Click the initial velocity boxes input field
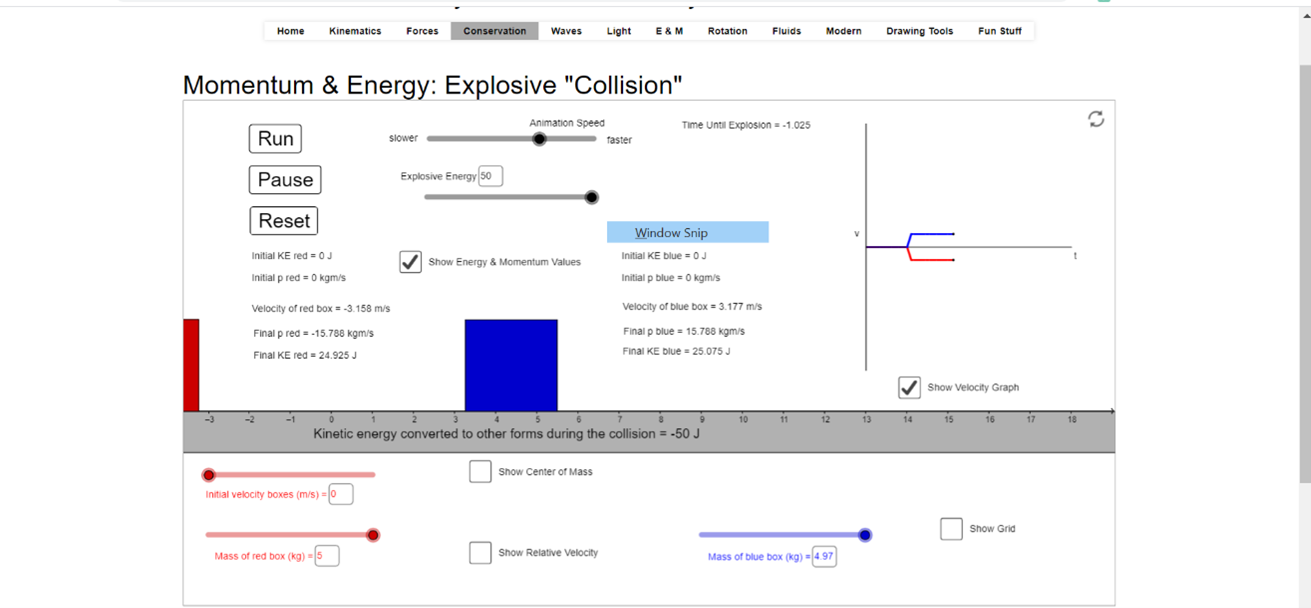This screenshot has width=1311, height=608. click(341, 494)
